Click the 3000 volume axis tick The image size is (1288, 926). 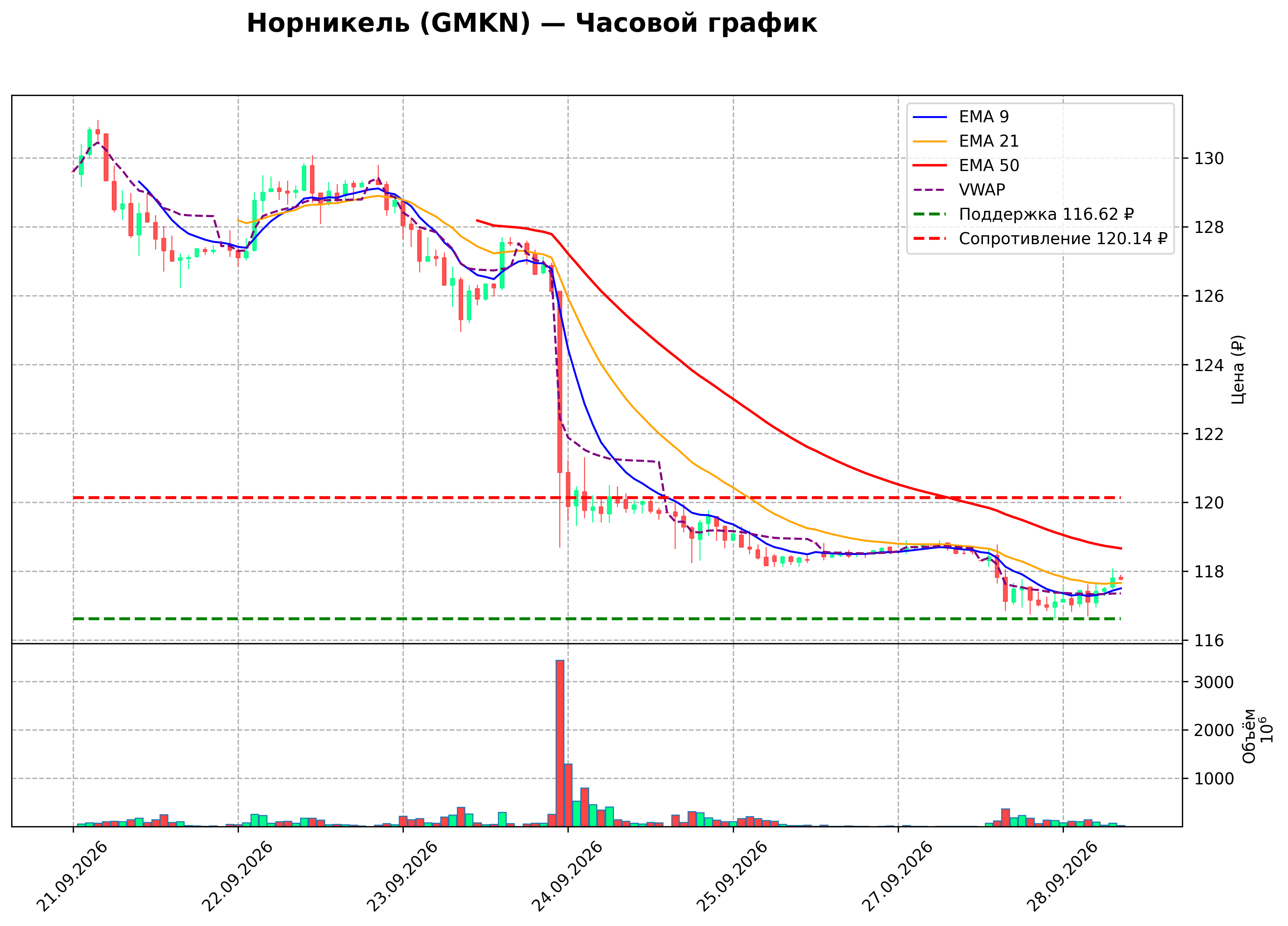point(1214,683)
